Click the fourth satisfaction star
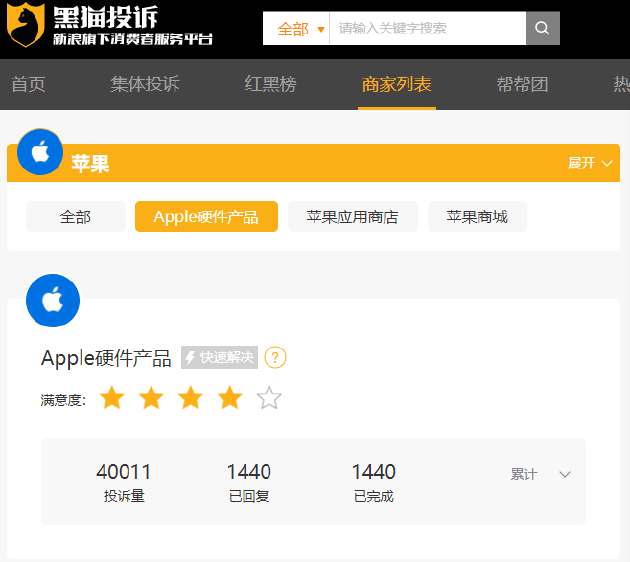This screenshot has width=630, height=562. pyautogui.click(x=230, y=398)
